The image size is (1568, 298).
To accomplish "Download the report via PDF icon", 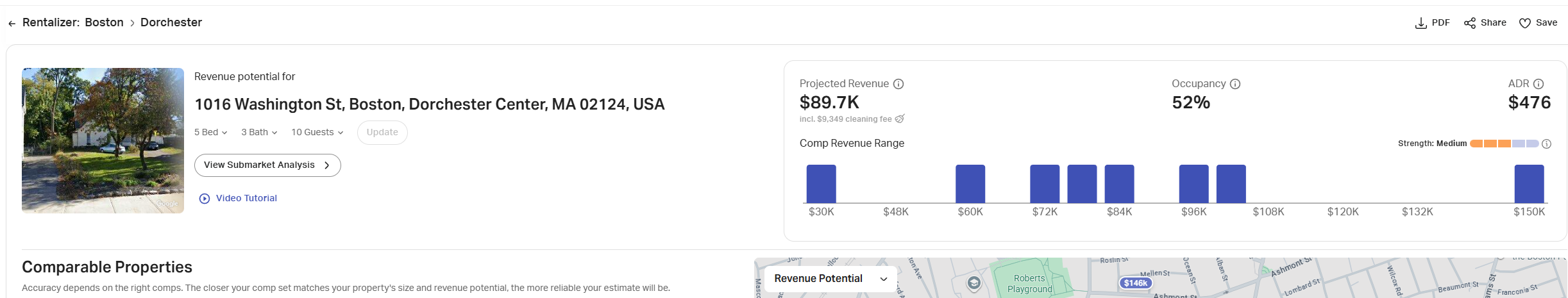I will click(1420, 23).
